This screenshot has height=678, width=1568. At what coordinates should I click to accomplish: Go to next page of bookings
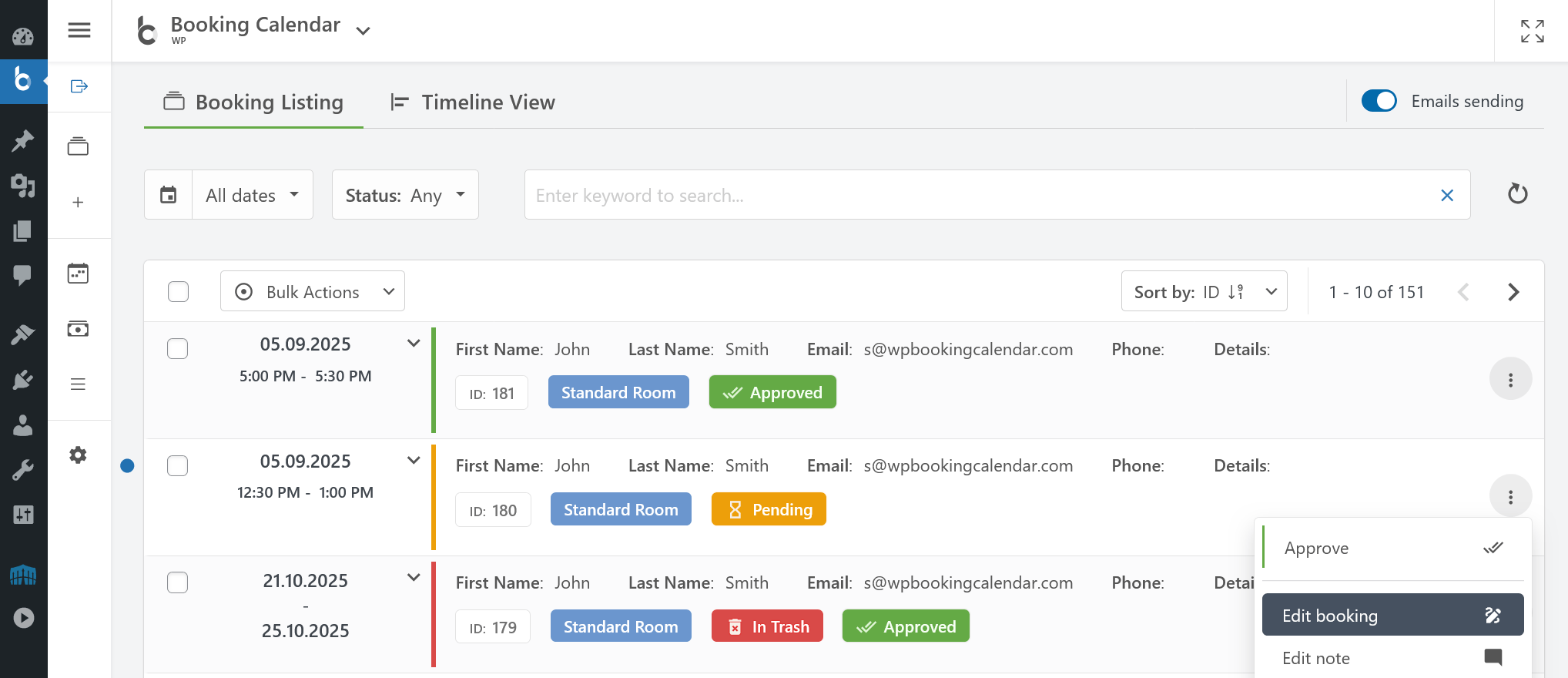(1513, 292)
